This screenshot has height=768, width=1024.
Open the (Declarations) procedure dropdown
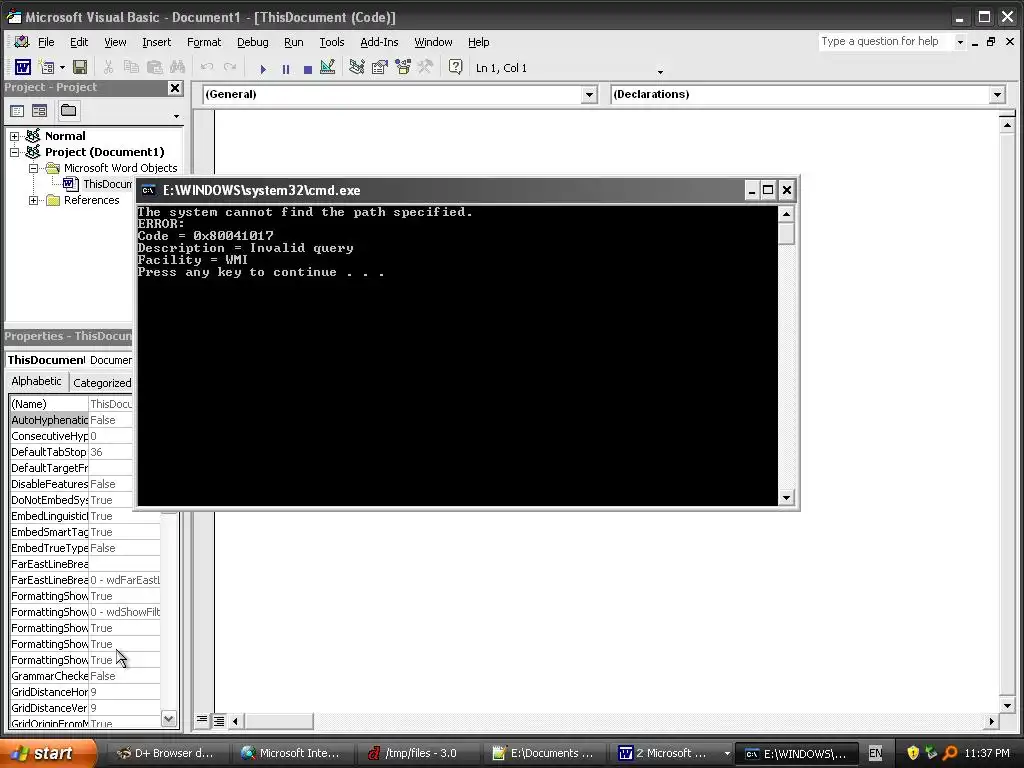[997, 95]
